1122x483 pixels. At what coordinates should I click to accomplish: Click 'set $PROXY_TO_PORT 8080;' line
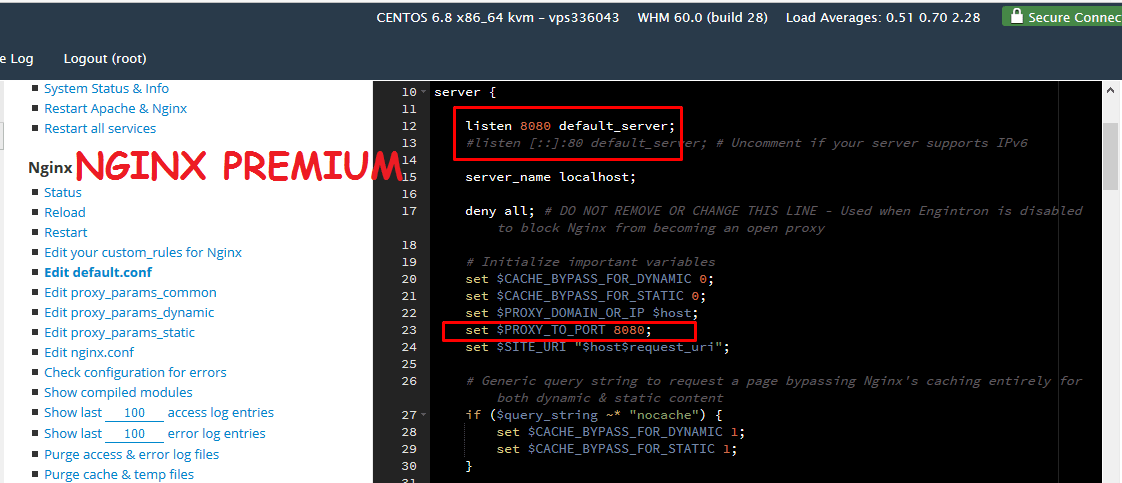[x=559, y=330]
